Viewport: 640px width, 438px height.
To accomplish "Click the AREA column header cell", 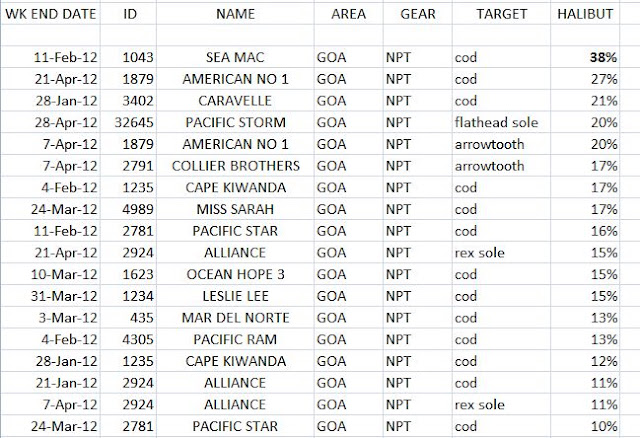I will coord(349,14).
